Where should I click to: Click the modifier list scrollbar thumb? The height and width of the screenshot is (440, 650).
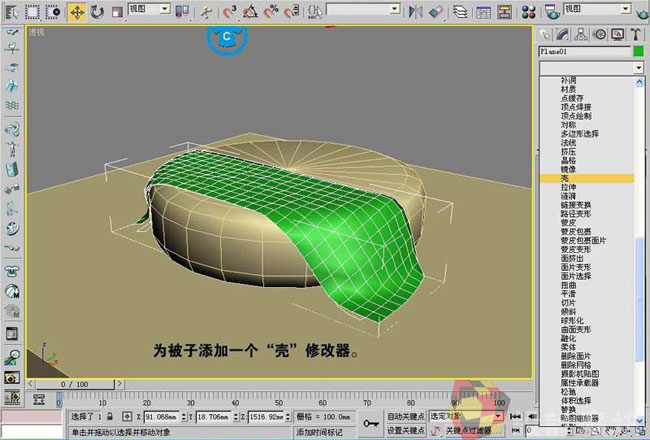click(x=639, y=299)
